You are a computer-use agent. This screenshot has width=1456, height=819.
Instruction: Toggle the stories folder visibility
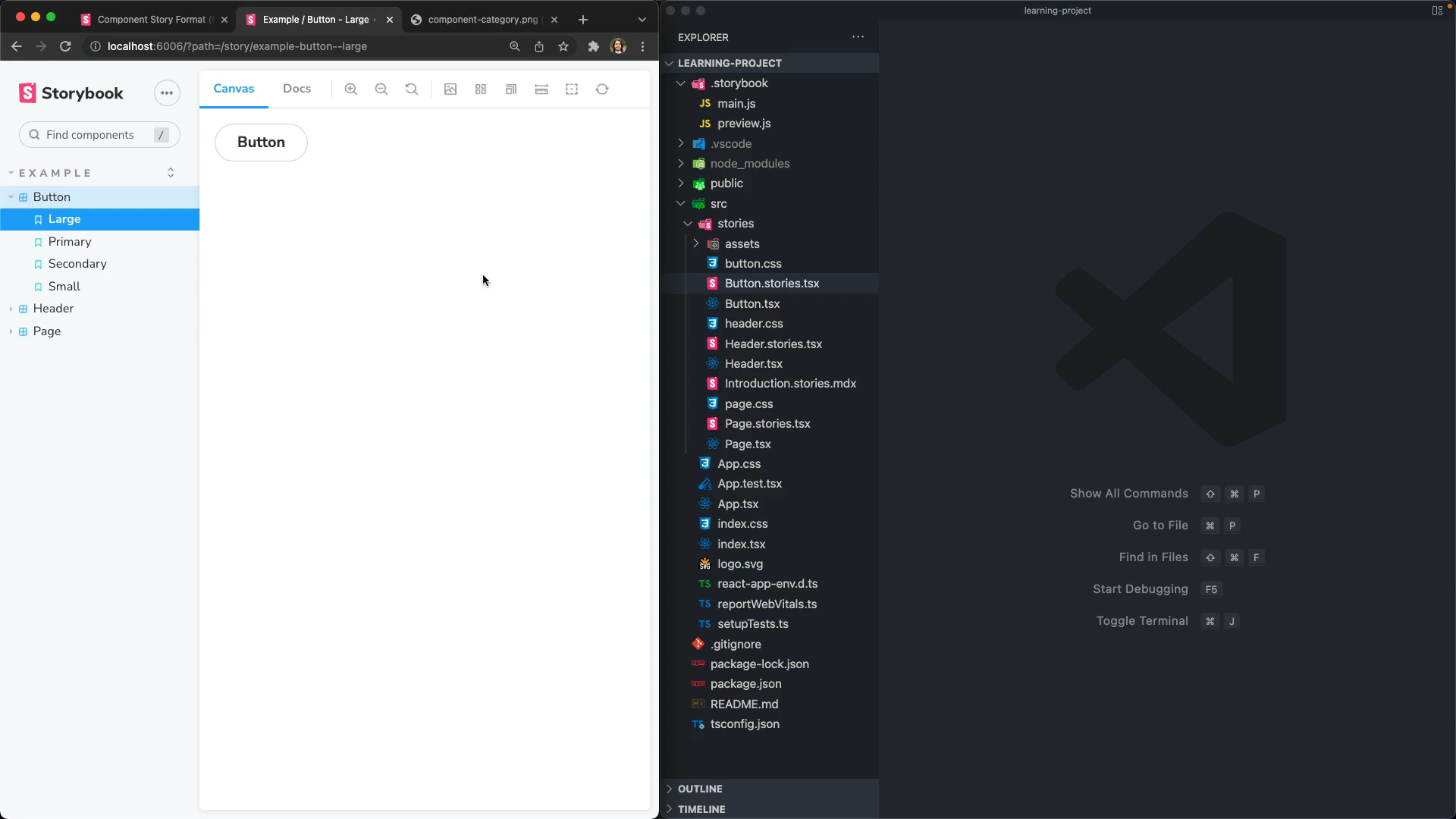(x=688, y=223)
